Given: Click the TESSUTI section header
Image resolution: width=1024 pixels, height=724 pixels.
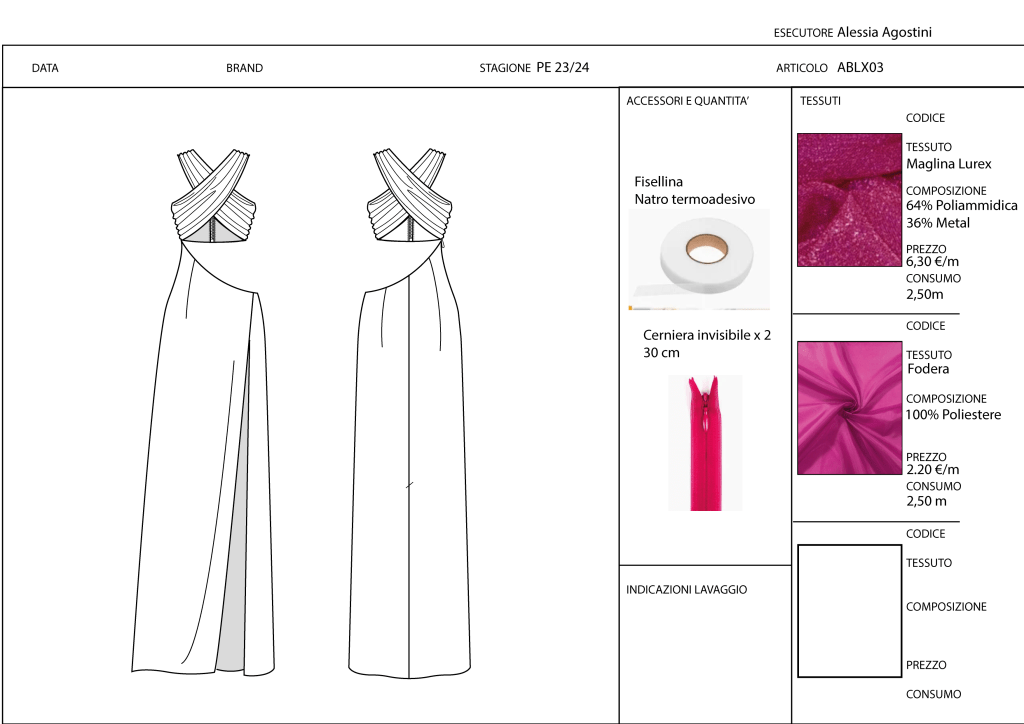Looking at the screenshot, I should click(x=820, y=102).
